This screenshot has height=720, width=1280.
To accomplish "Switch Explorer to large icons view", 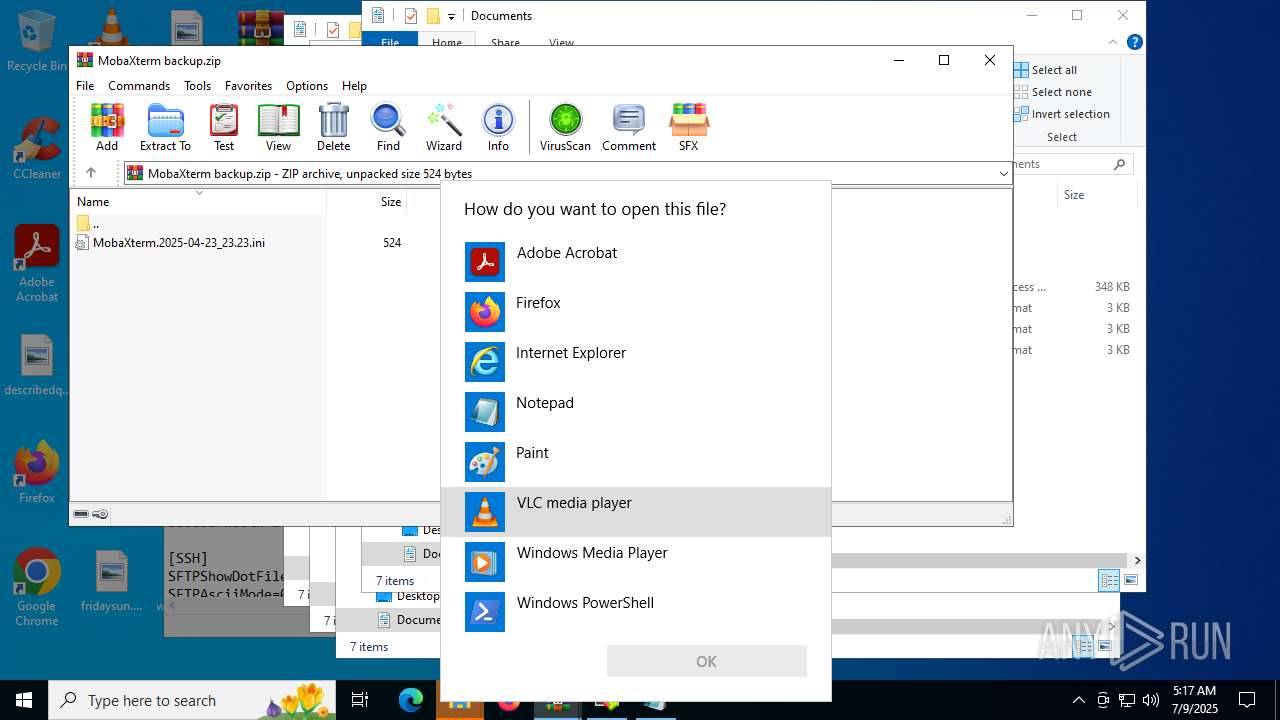I will click(1131, 580).
